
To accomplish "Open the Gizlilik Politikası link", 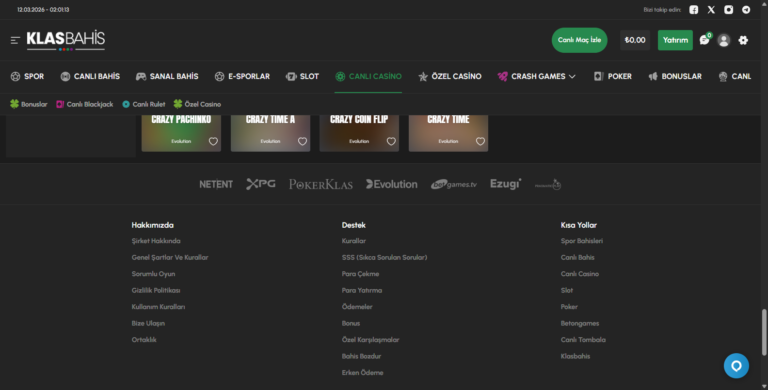I will (x=156, y=291).
